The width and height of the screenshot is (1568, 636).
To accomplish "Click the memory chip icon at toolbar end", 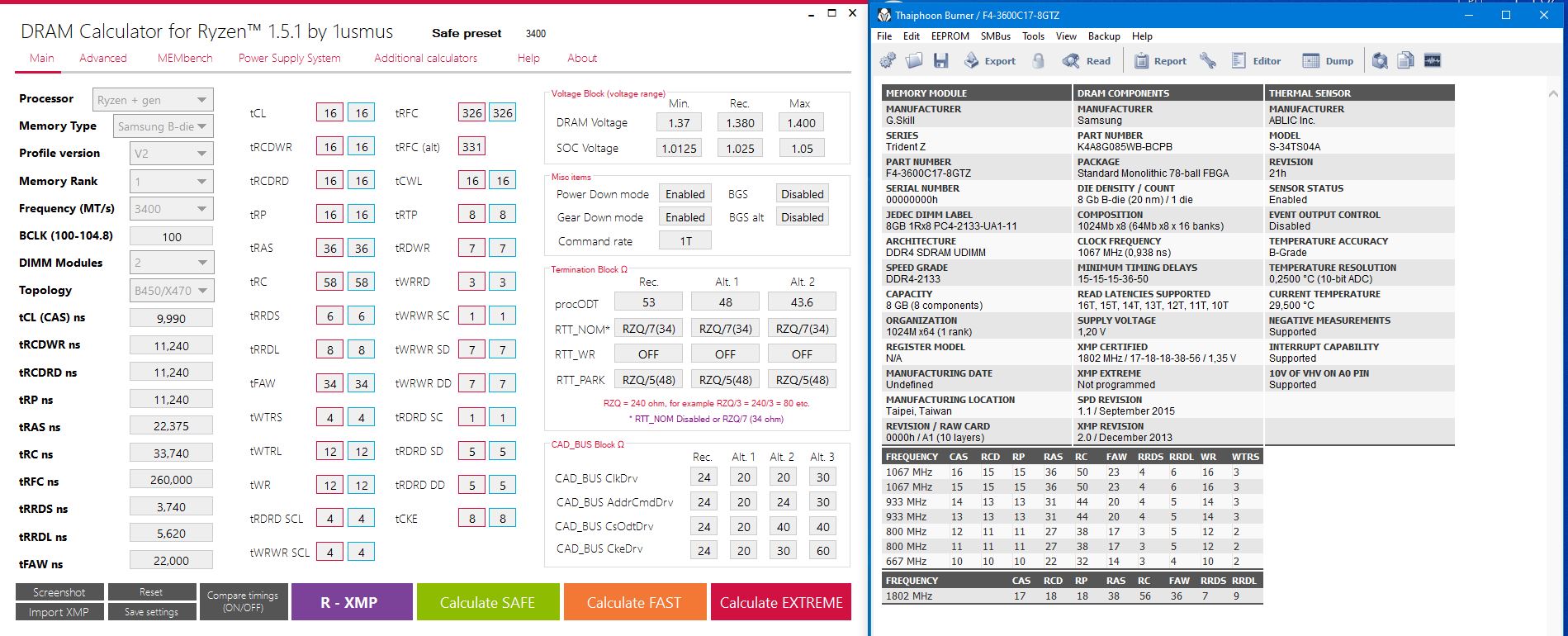I will click(1432, 60).
